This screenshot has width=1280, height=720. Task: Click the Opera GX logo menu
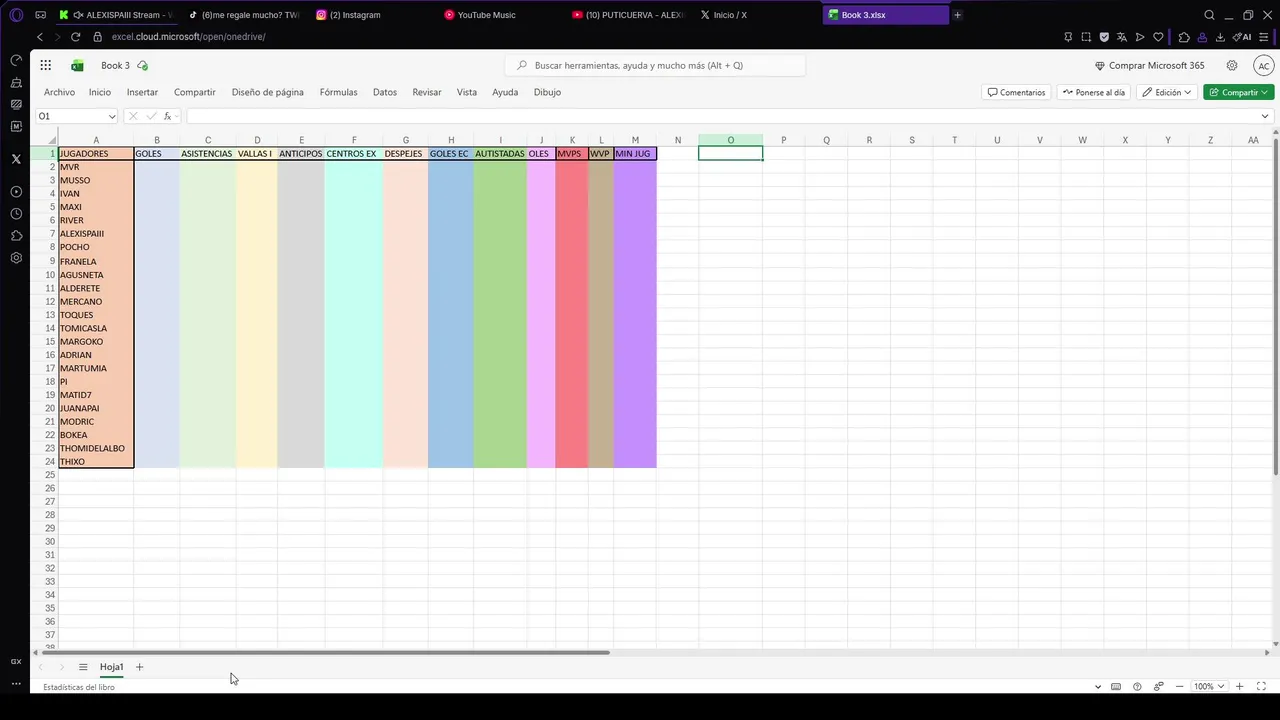(x=16, y=15)
